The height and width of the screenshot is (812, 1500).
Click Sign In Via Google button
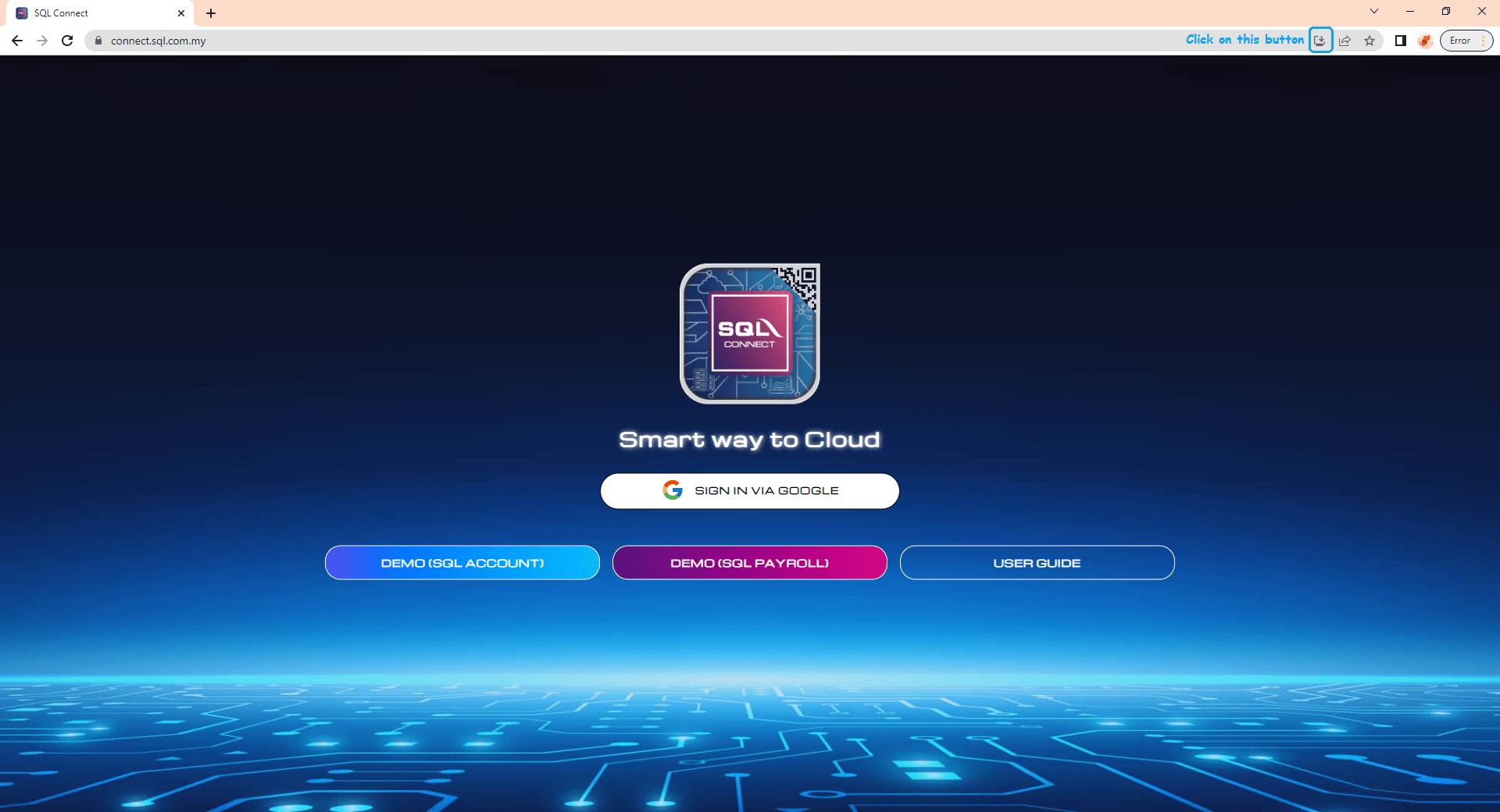tap(750, 491)
